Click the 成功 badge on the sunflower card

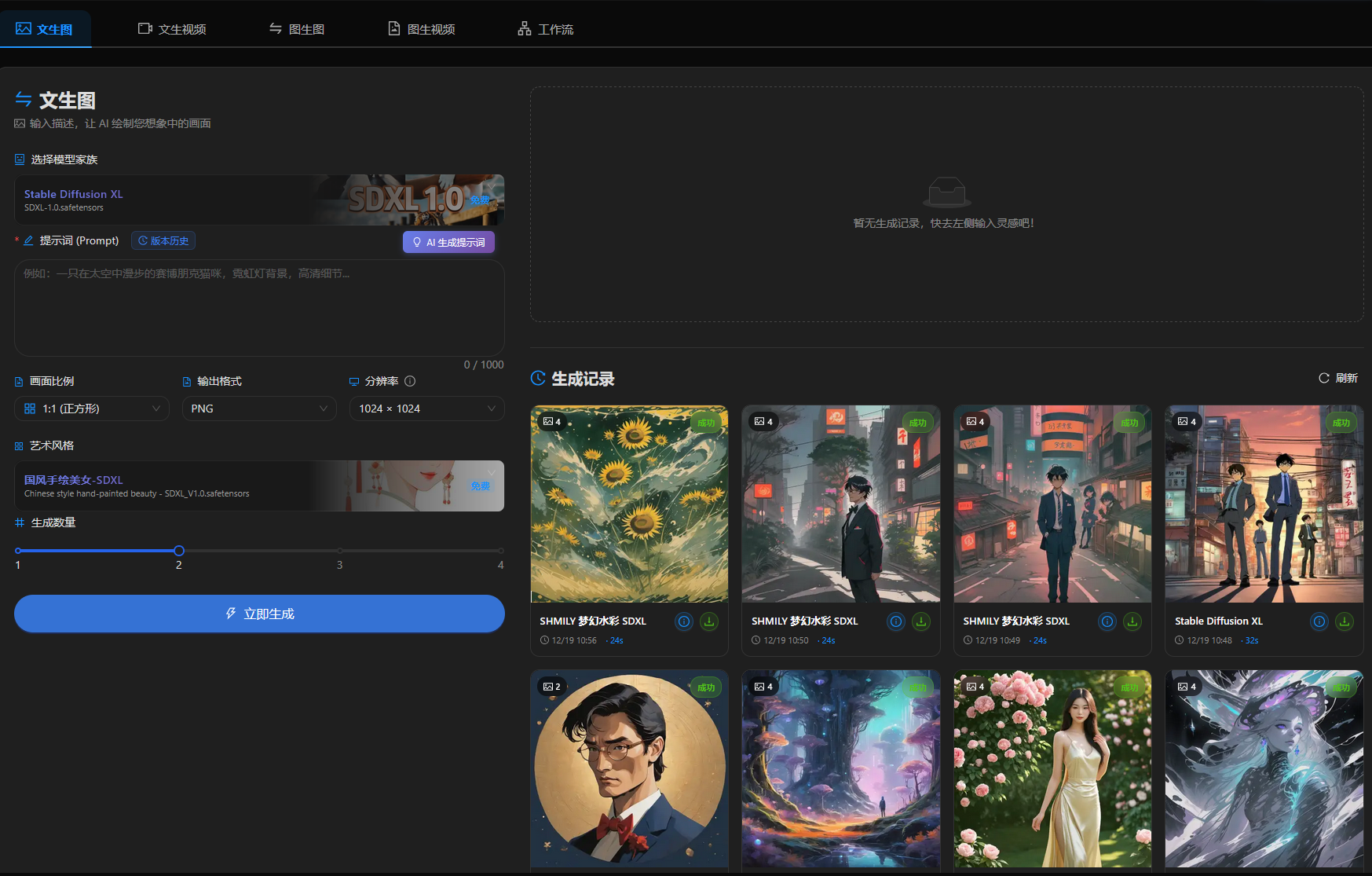706,423
